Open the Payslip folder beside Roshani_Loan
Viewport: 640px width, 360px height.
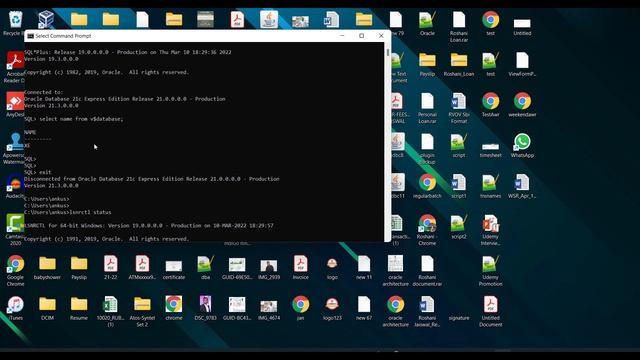427,64
